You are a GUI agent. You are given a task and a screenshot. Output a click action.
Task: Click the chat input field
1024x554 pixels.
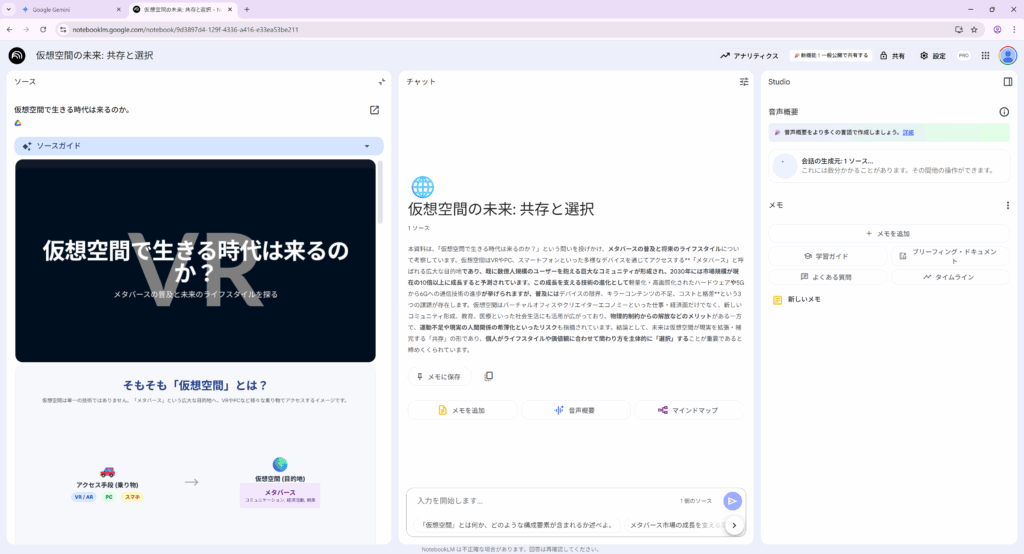tap(542, 500)
